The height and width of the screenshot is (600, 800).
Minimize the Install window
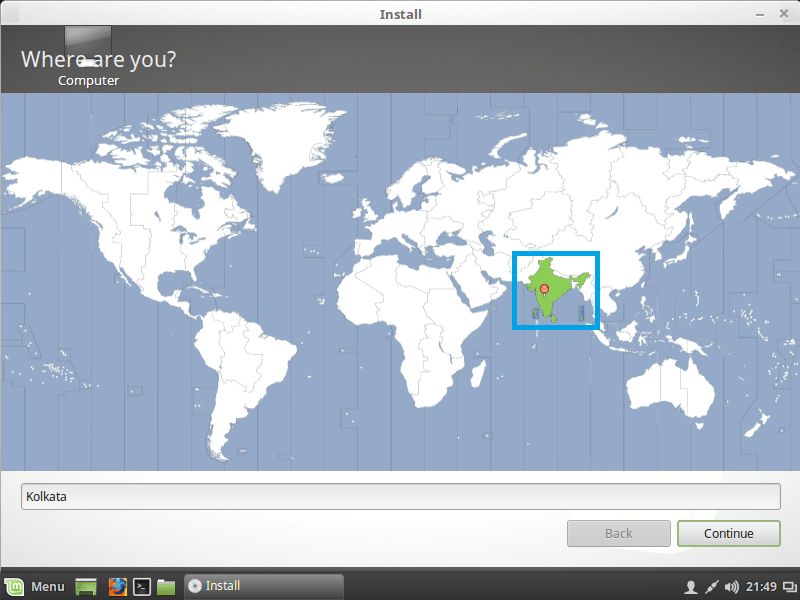pyautogui.click(x=760, y=15)
